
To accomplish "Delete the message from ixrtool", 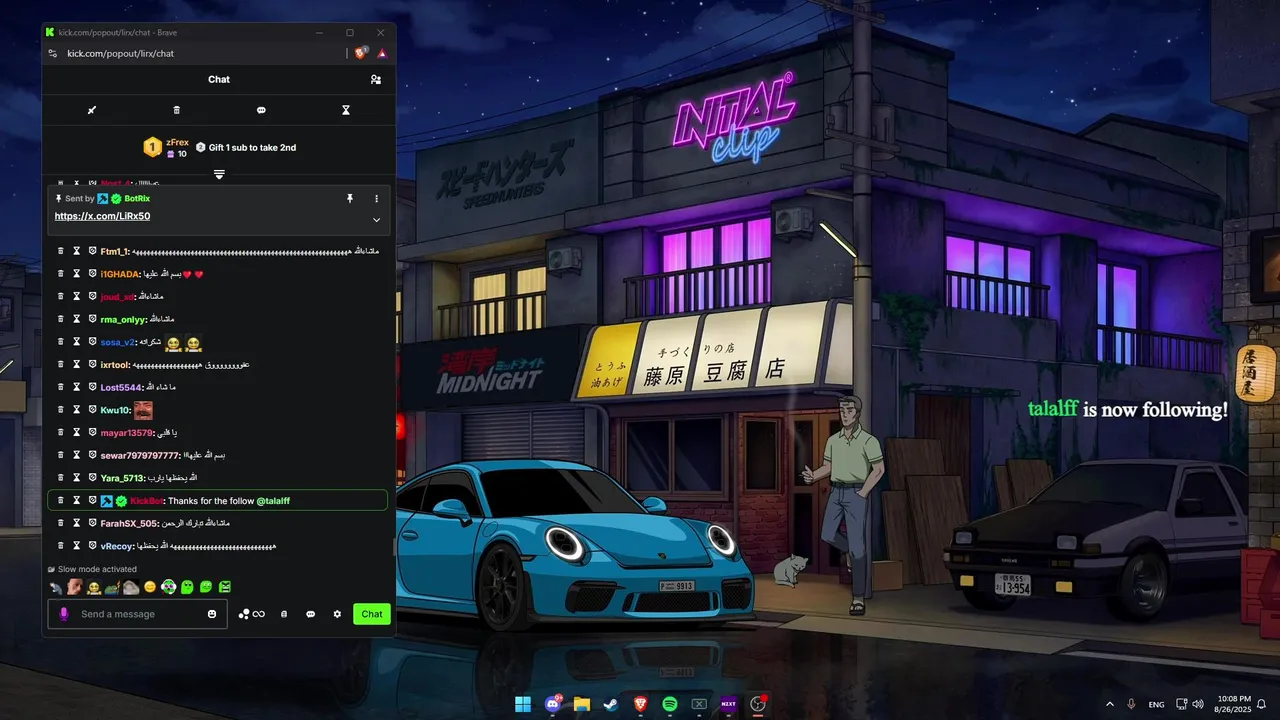I will click(60, 365).
